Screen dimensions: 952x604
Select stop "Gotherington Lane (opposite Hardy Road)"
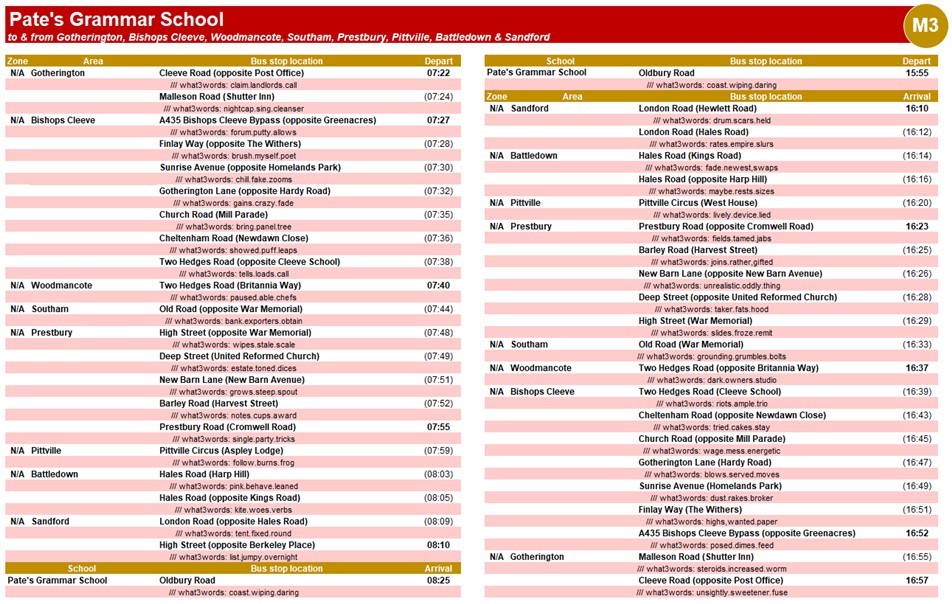point(245,191)
